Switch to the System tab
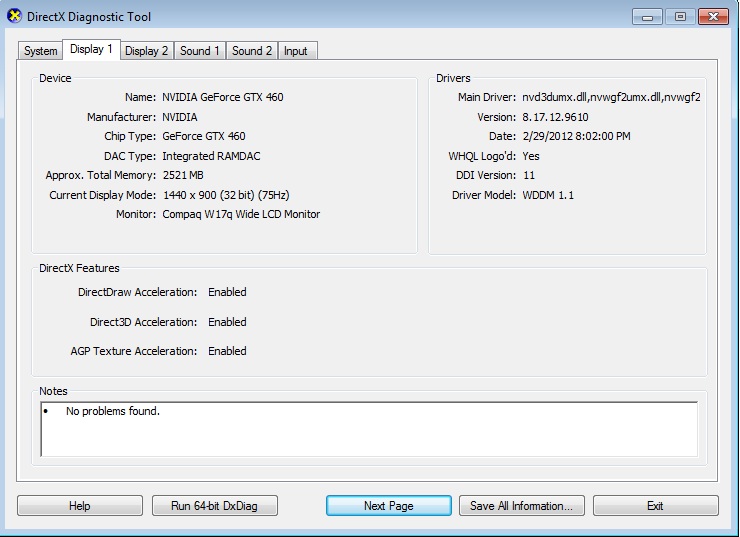Screen dimensions: 740x537 [x=41, y=51]
